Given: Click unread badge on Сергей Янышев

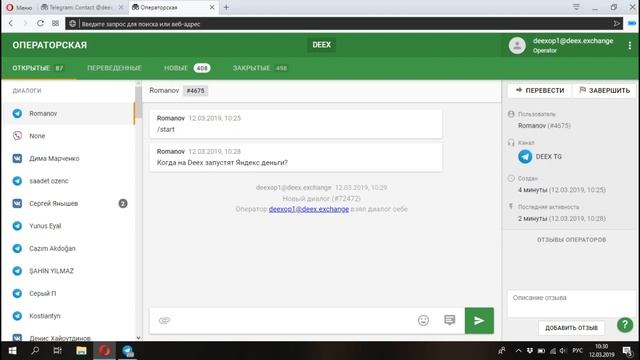Looking at the screenshot, I should click(x=123, y=203).
